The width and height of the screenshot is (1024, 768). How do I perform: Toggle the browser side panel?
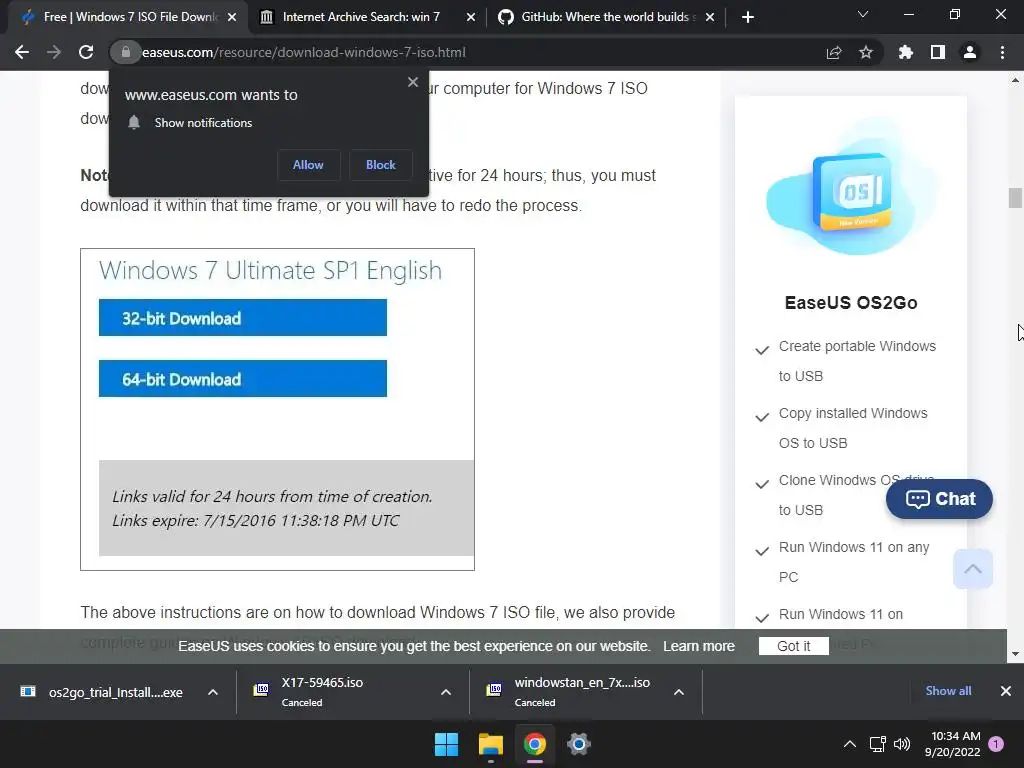[938, 52]
